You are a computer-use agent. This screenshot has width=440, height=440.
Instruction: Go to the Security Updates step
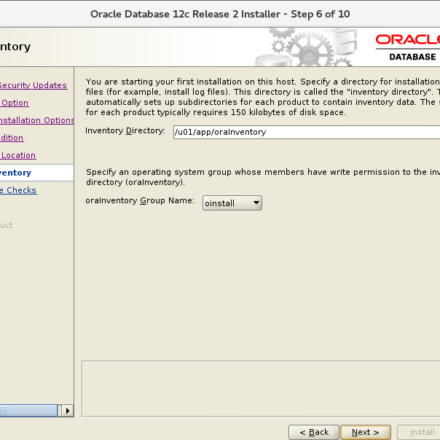[x=33, y=85]
